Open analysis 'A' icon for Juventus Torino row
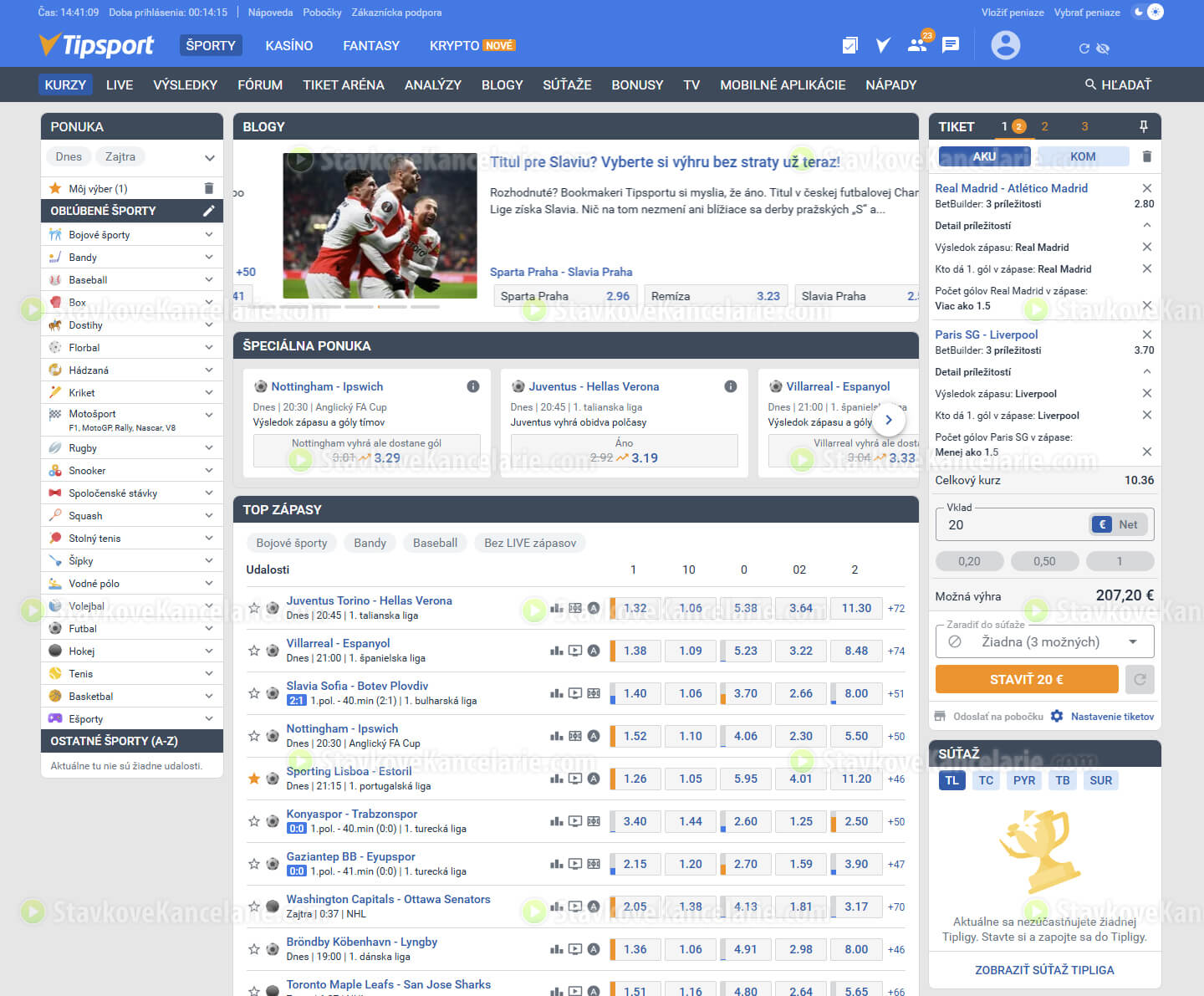The height and width of the screenshot is (996, 1204). click(x=594, y=608)
